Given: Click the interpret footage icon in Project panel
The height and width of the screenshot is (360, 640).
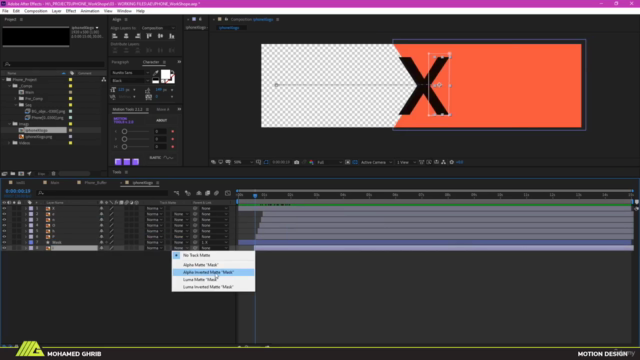Looking at the screenshot, I should (4, 173).
